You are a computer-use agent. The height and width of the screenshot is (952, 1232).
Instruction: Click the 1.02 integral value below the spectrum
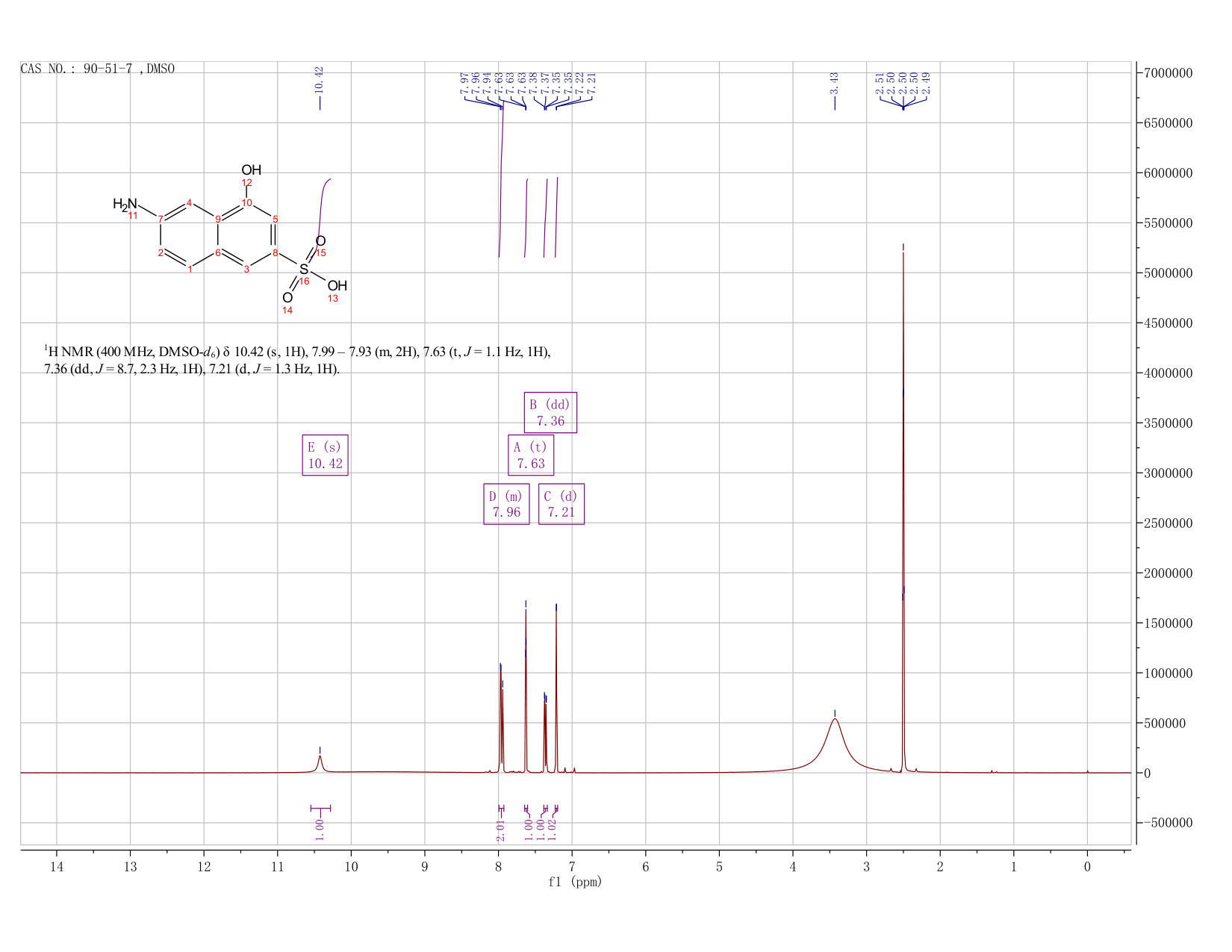pyautogui.click(x=553, y=830)
